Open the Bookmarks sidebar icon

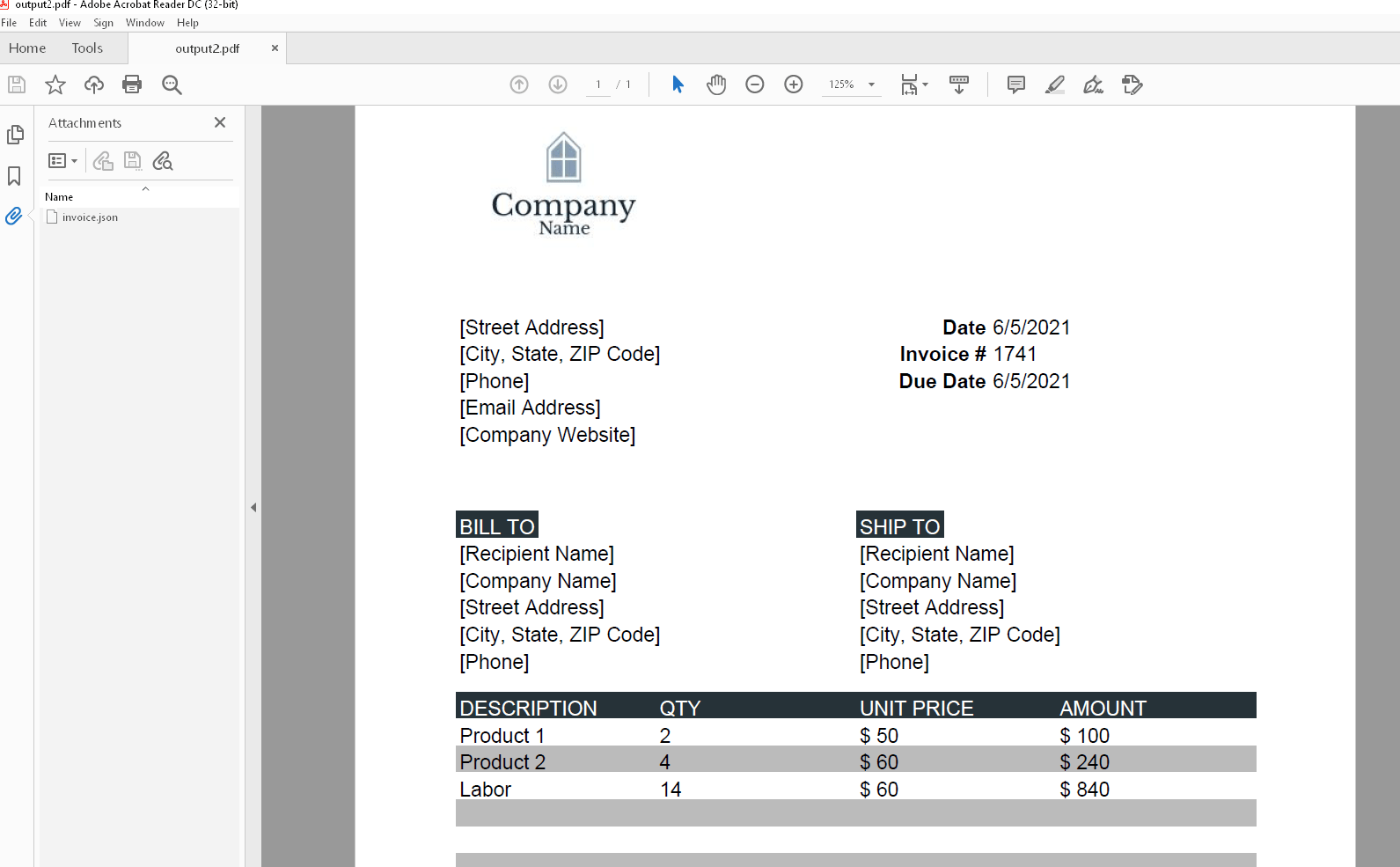point(14,176)
